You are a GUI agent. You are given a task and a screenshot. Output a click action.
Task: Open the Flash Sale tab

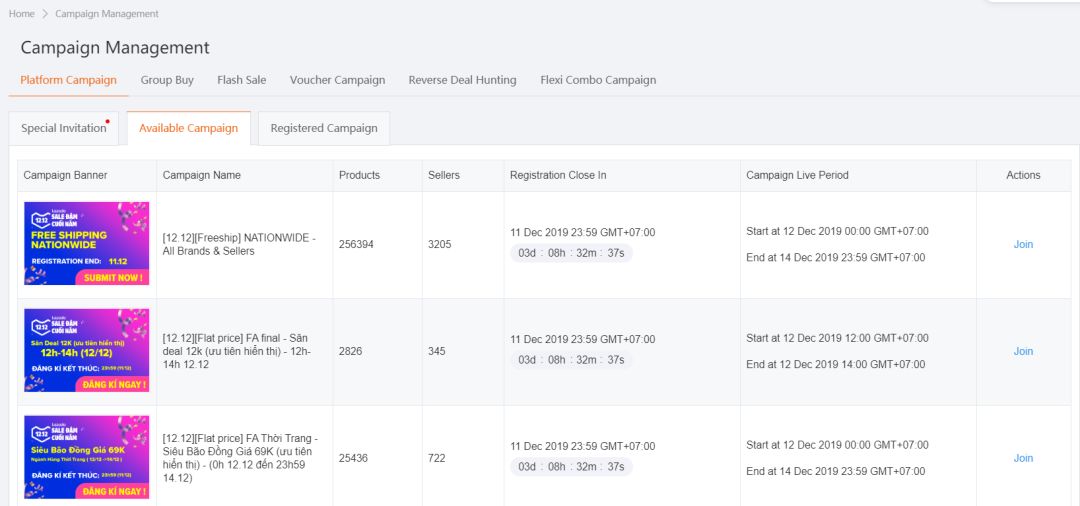(241, 80)
